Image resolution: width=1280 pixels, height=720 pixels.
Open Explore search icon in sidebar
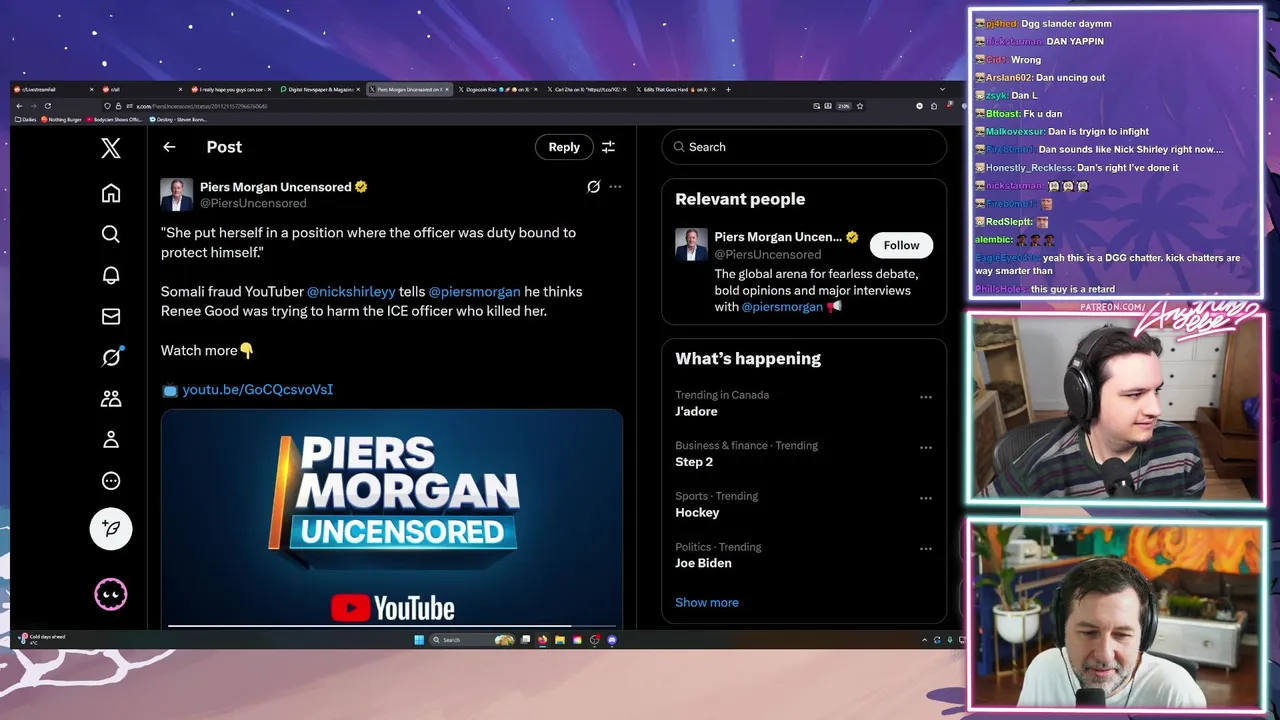[x=111, y=234]
